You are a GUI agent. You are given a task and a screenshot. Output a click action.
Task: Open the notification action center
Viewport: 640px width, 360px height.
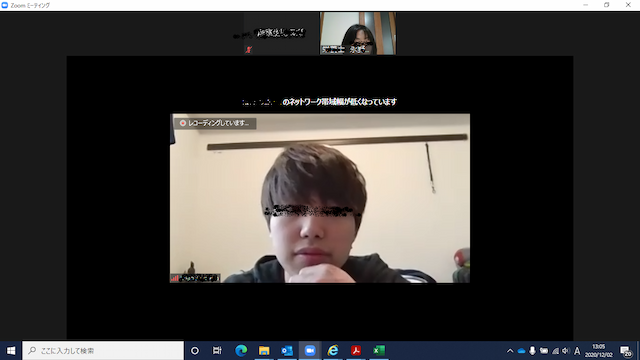[x=625, y=351]
